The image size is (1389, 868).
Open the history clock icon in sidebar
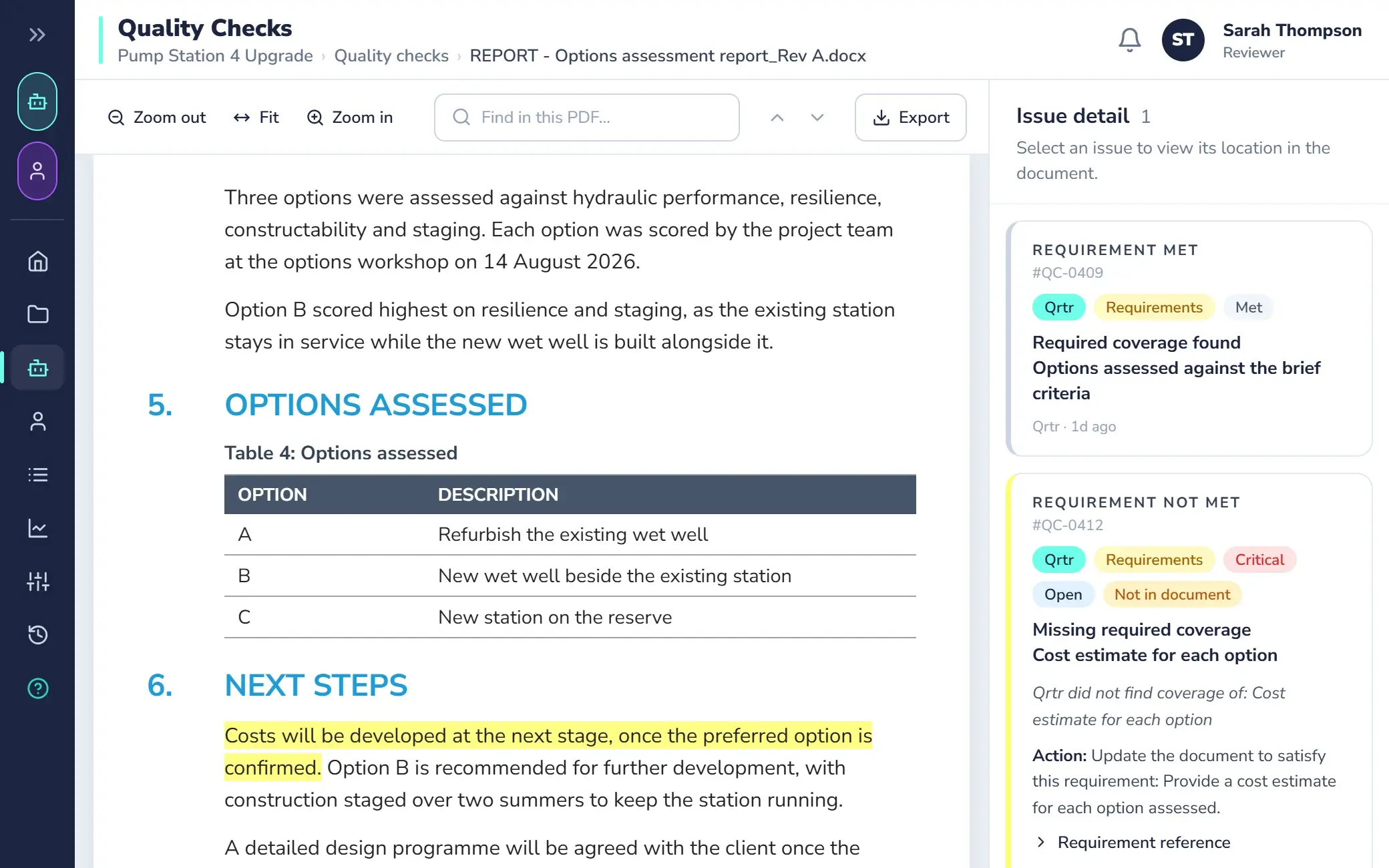click(x=38, y=635)
